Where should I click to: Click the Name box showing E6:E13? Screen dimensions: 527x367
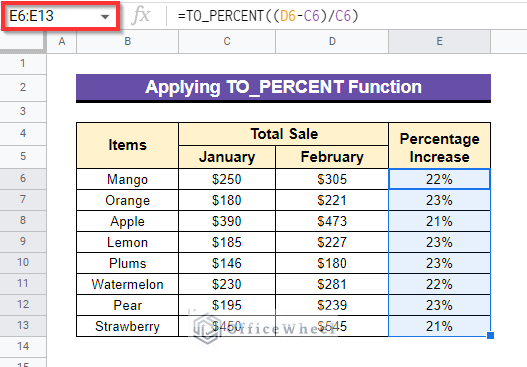[x=61, y=16]
